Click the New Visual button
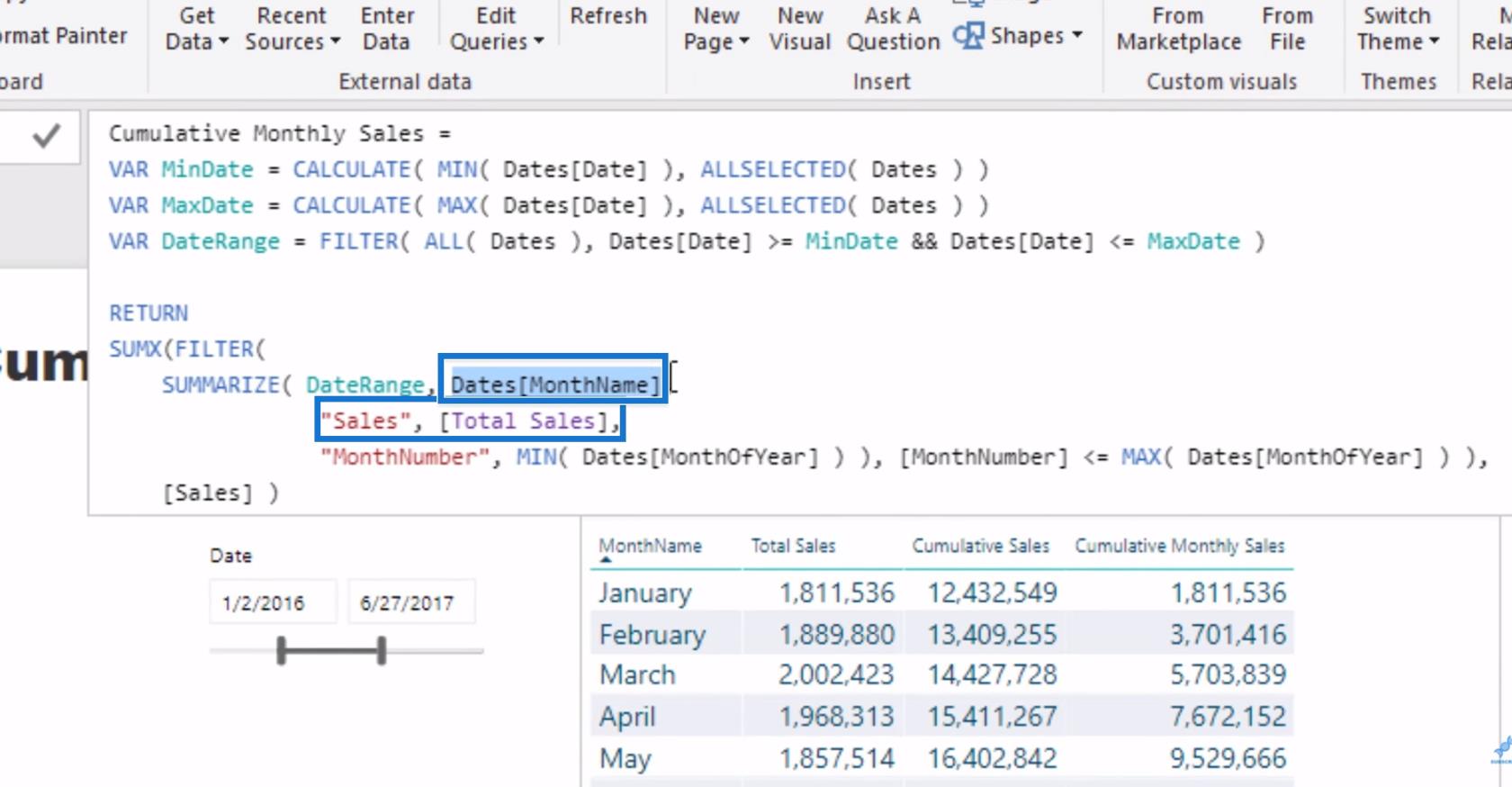 point(800,29)
